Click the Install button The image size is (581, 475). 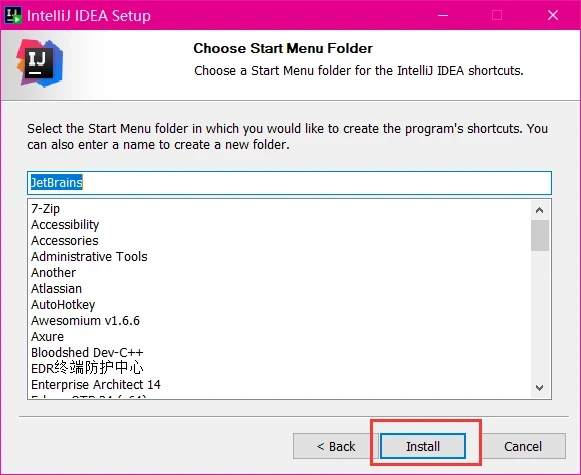click(x=423, y=446)
